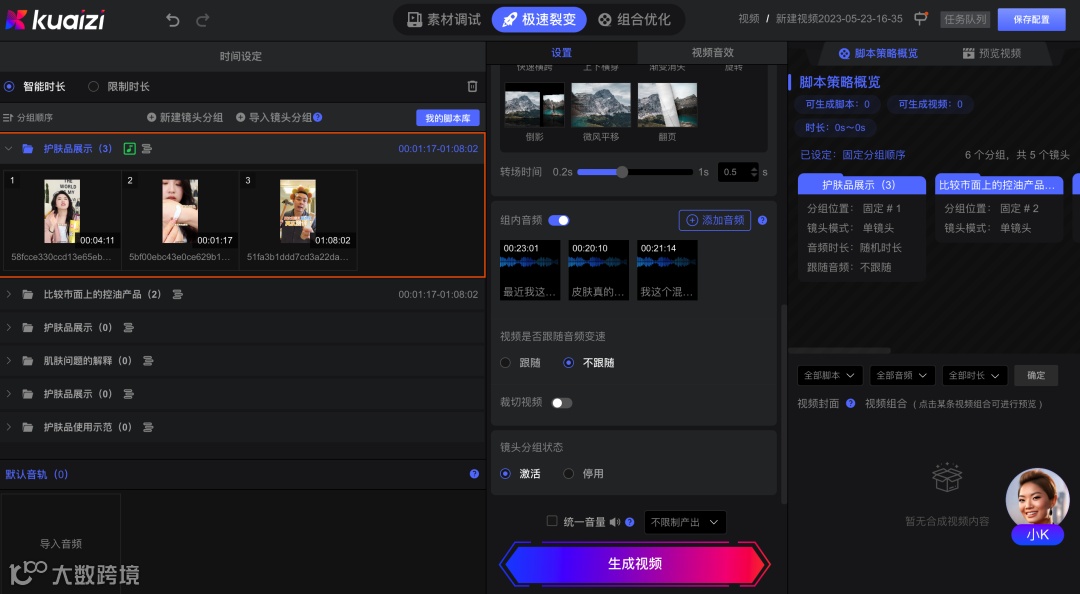1080x594 pixels.
Task: Turn off the 组内音频 toggle
Action: (x=557, y=220)
